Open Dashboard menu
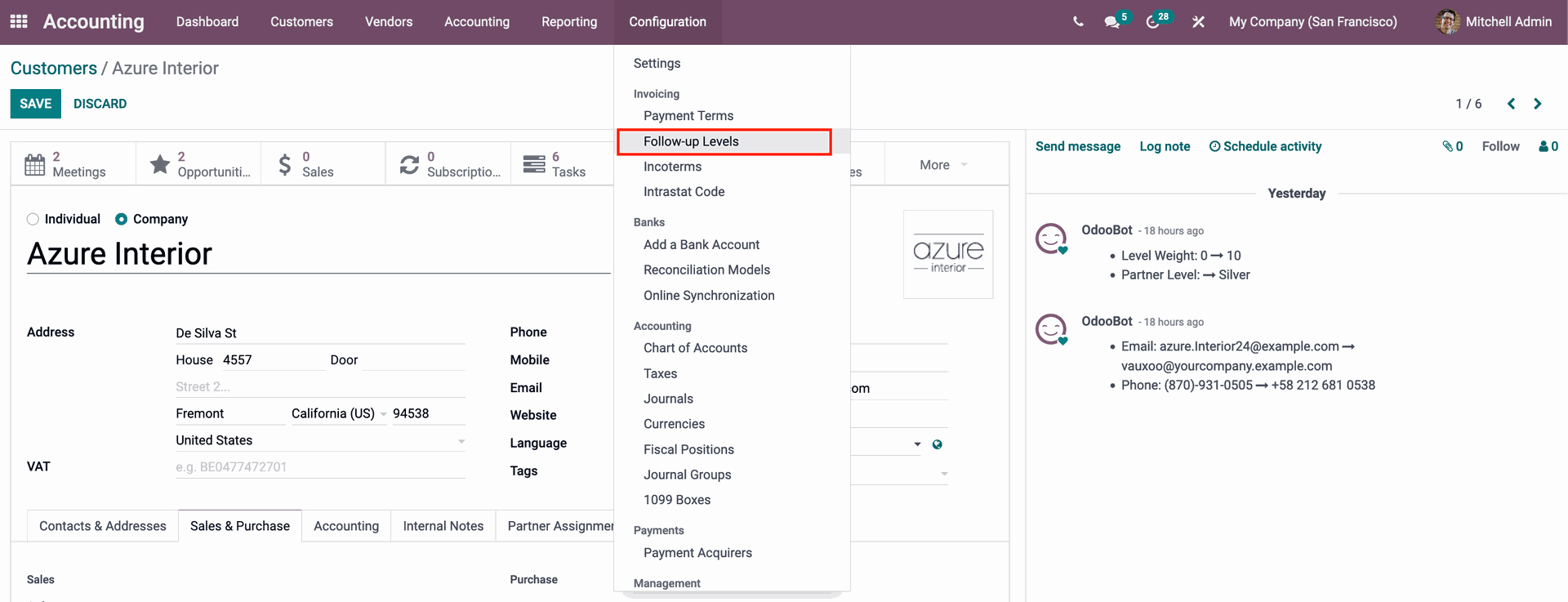This screenshot has height=602, width=1568. coord(207,22)
